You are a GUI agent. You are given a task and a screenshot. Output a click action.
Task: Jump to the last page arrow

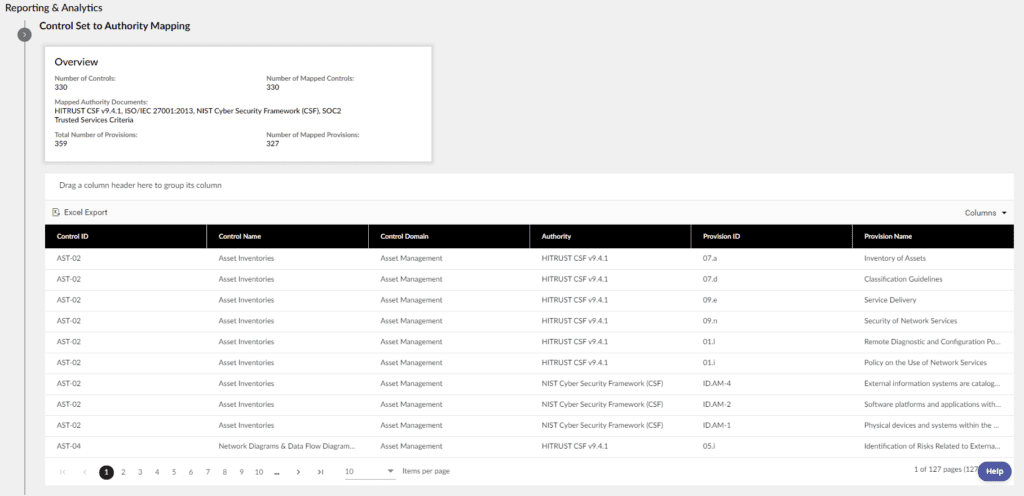click(x=320, y=471)
